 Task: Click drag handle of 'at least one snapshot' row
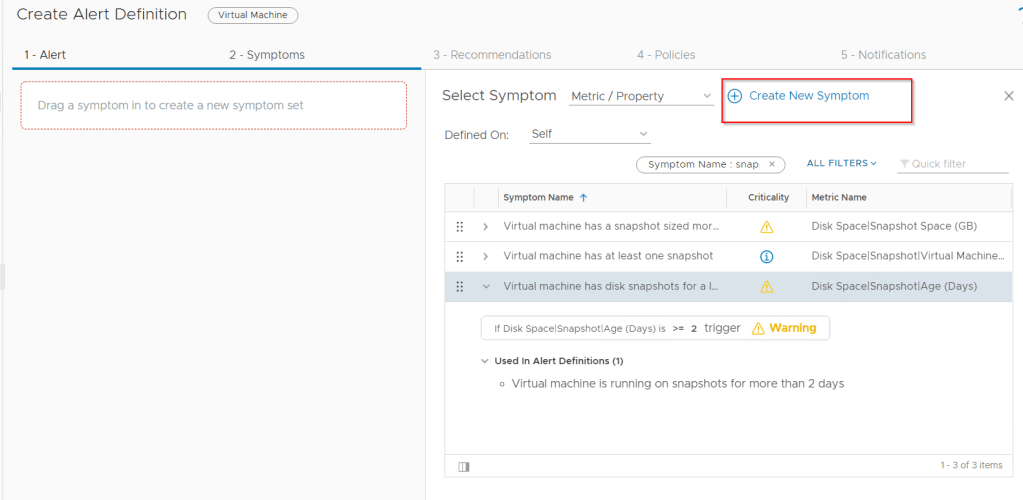point(460,257)
